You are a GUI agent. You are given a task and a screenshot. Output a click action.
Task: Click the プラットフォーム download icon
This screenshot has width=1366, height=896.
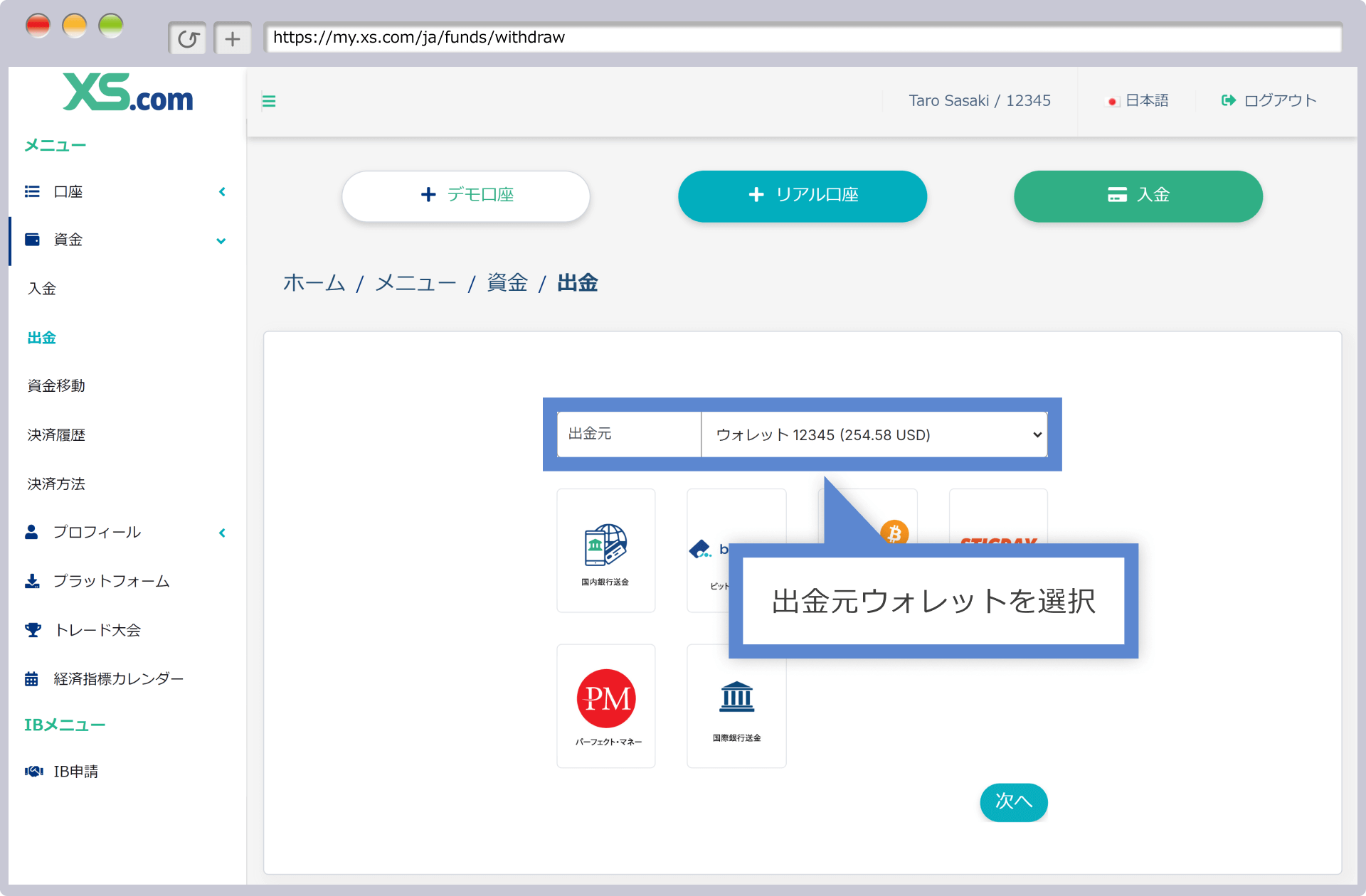pyautogui.click(x=32, y=581)
